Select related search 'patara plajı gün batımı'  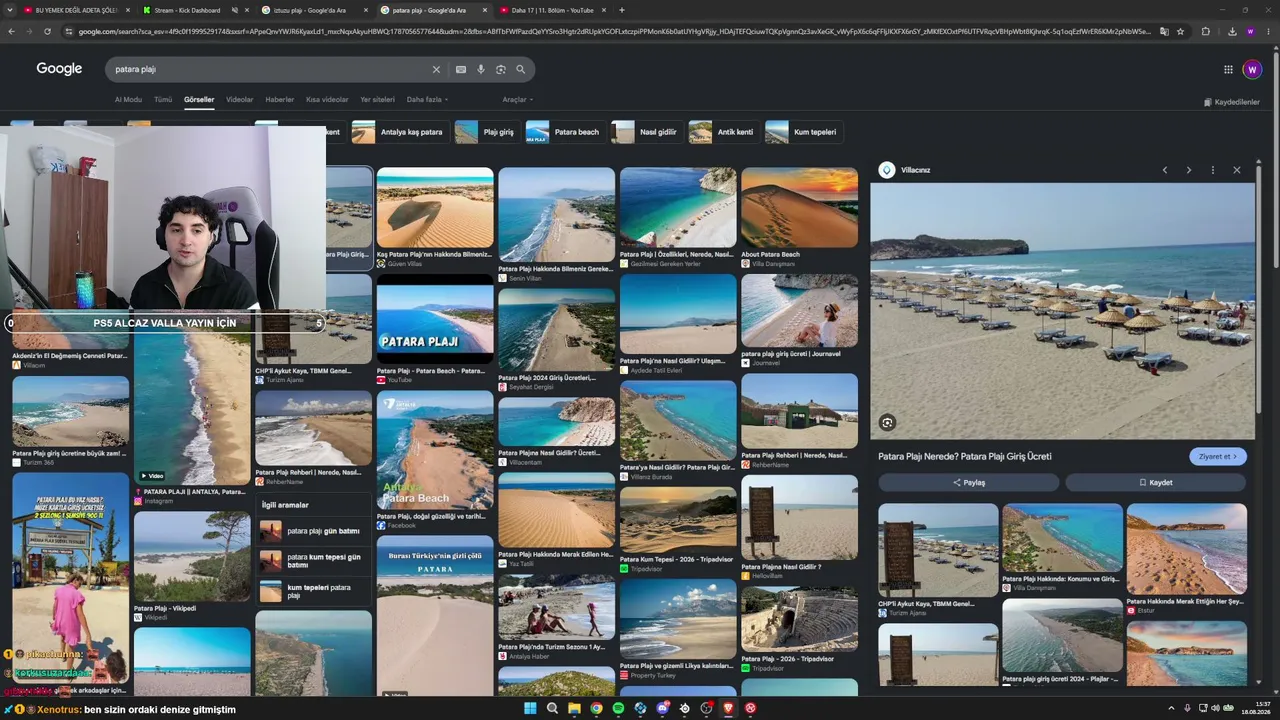(314, 531)
